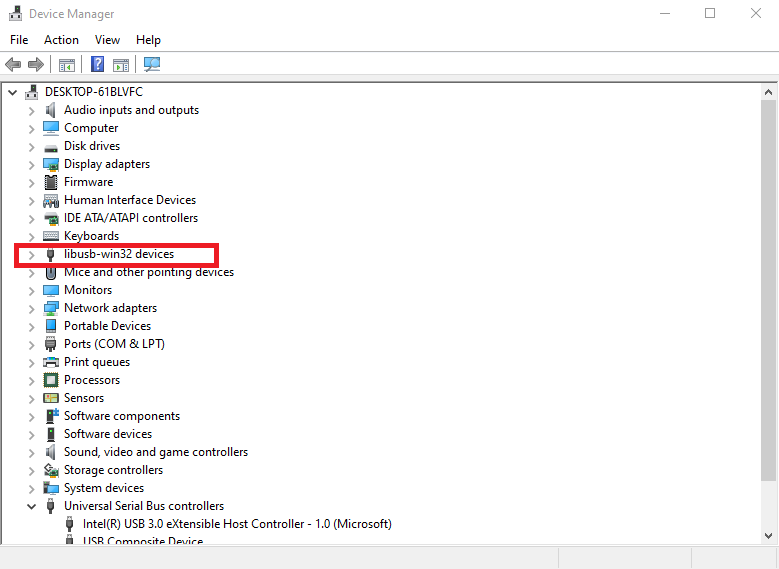Select the libusb-win32 devices label
The image size is (779, 569).
[119, 254]
